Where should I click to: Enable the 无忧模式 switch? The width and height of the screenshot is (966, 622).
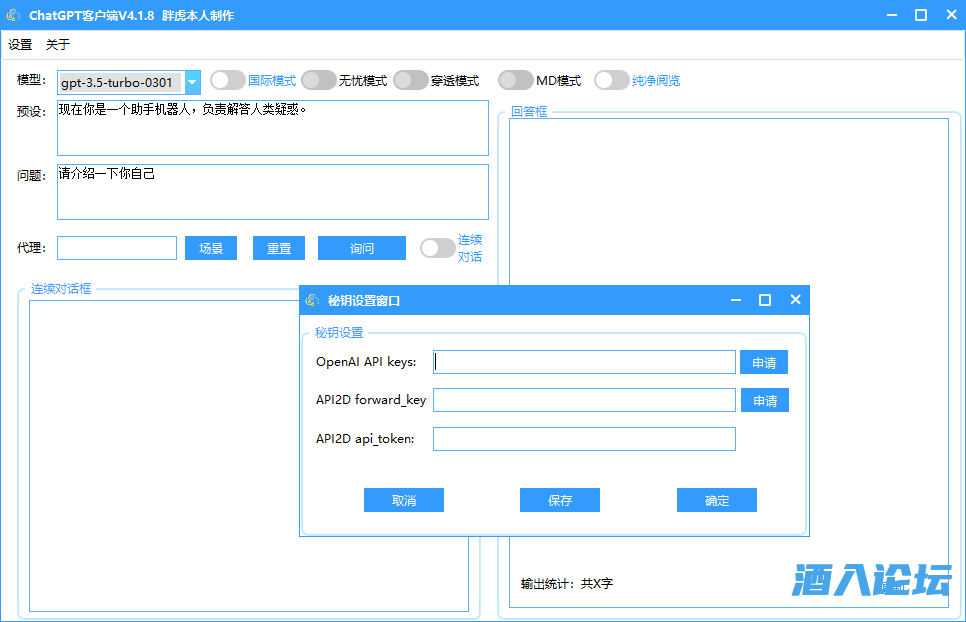tap(319, 80)
